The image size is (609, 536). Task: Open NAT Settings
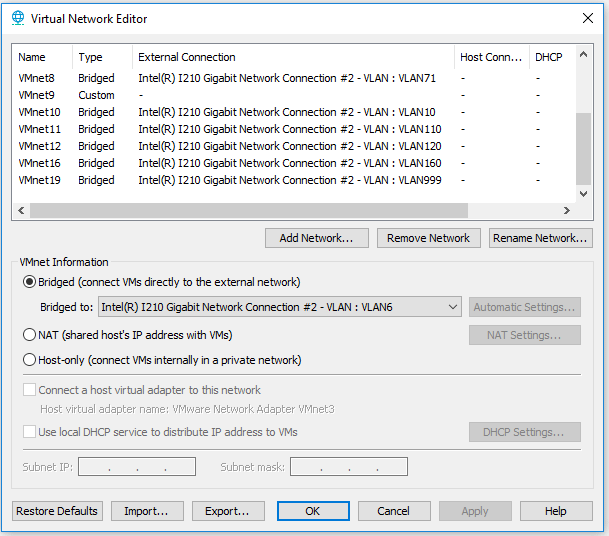525,335
